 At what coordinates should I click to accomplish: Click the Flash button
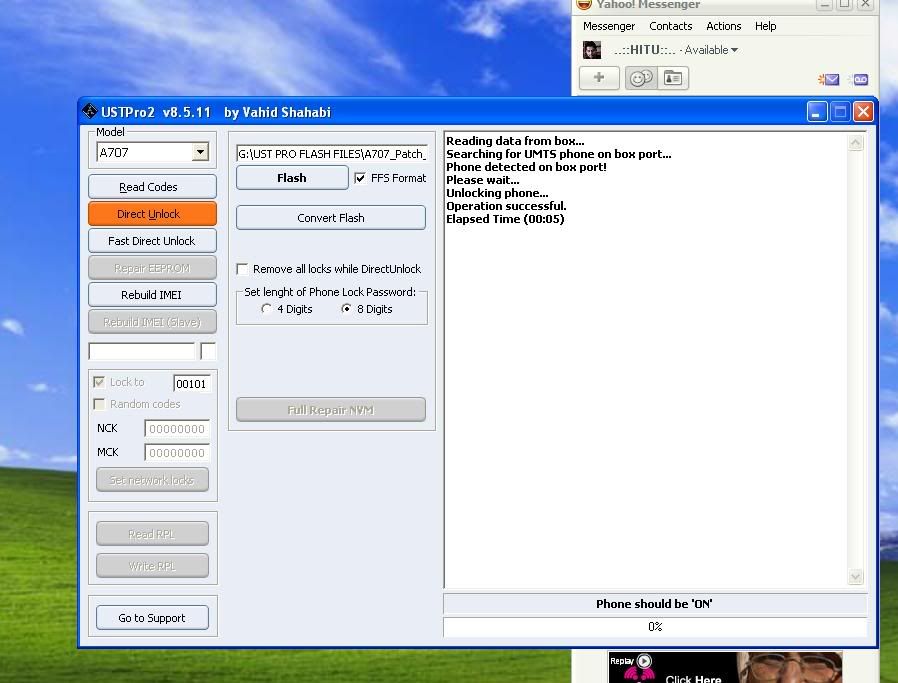click(292, 177)
